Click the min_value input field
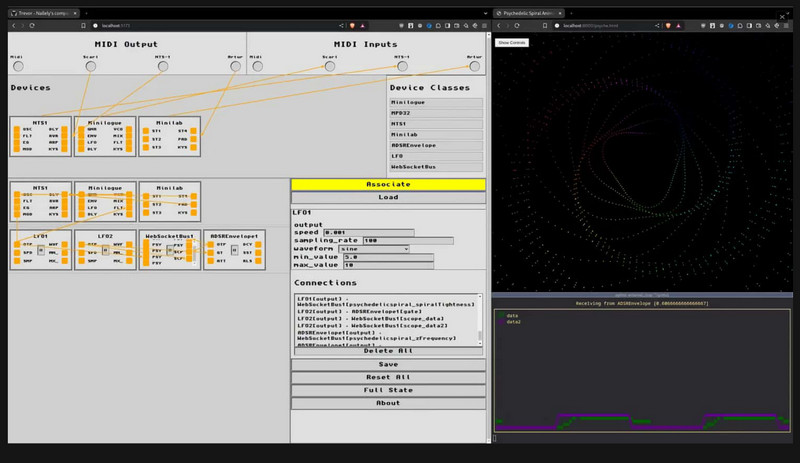 click(388, 257)
